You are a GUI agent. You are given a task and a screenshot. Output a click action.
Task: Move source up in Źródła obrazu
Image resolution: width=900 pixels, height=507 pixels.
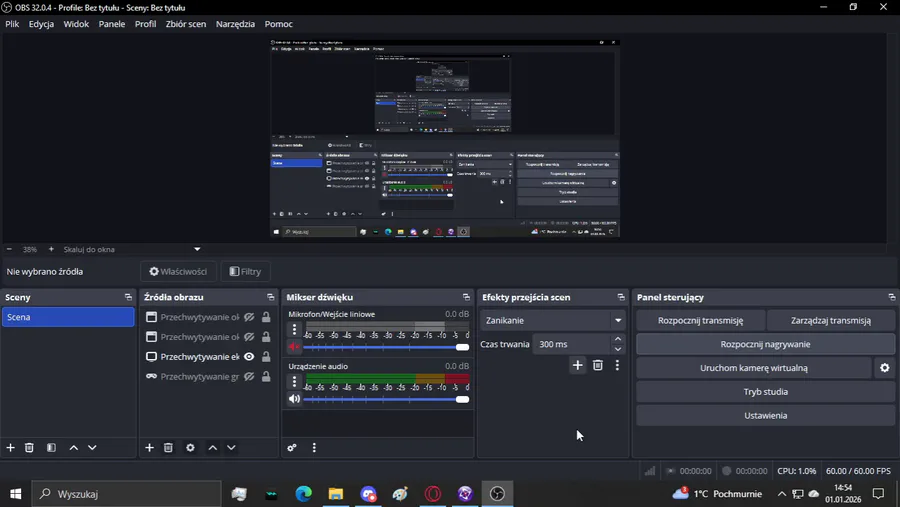[212, 447]
